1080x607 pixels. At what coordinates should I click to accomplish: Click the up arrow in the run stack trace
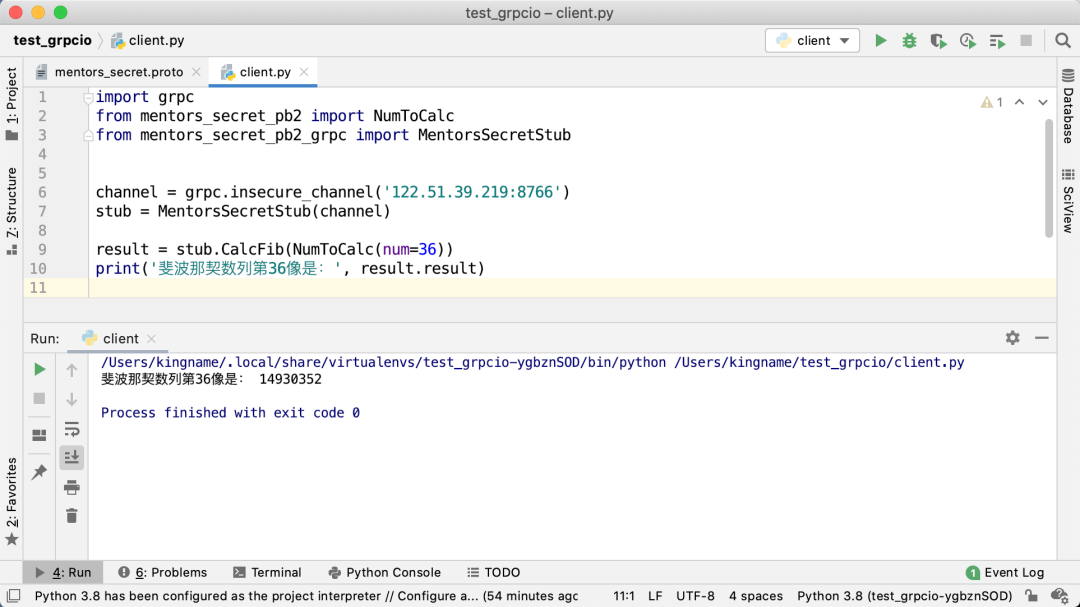(72, 371)
